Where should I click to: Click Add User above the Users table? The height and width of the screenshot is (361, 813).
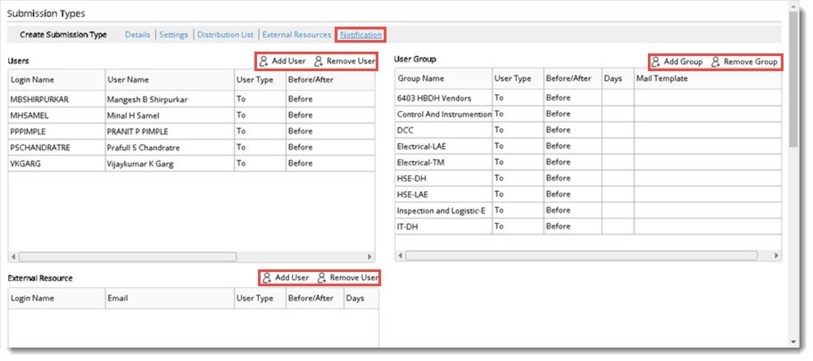[283, 61]
